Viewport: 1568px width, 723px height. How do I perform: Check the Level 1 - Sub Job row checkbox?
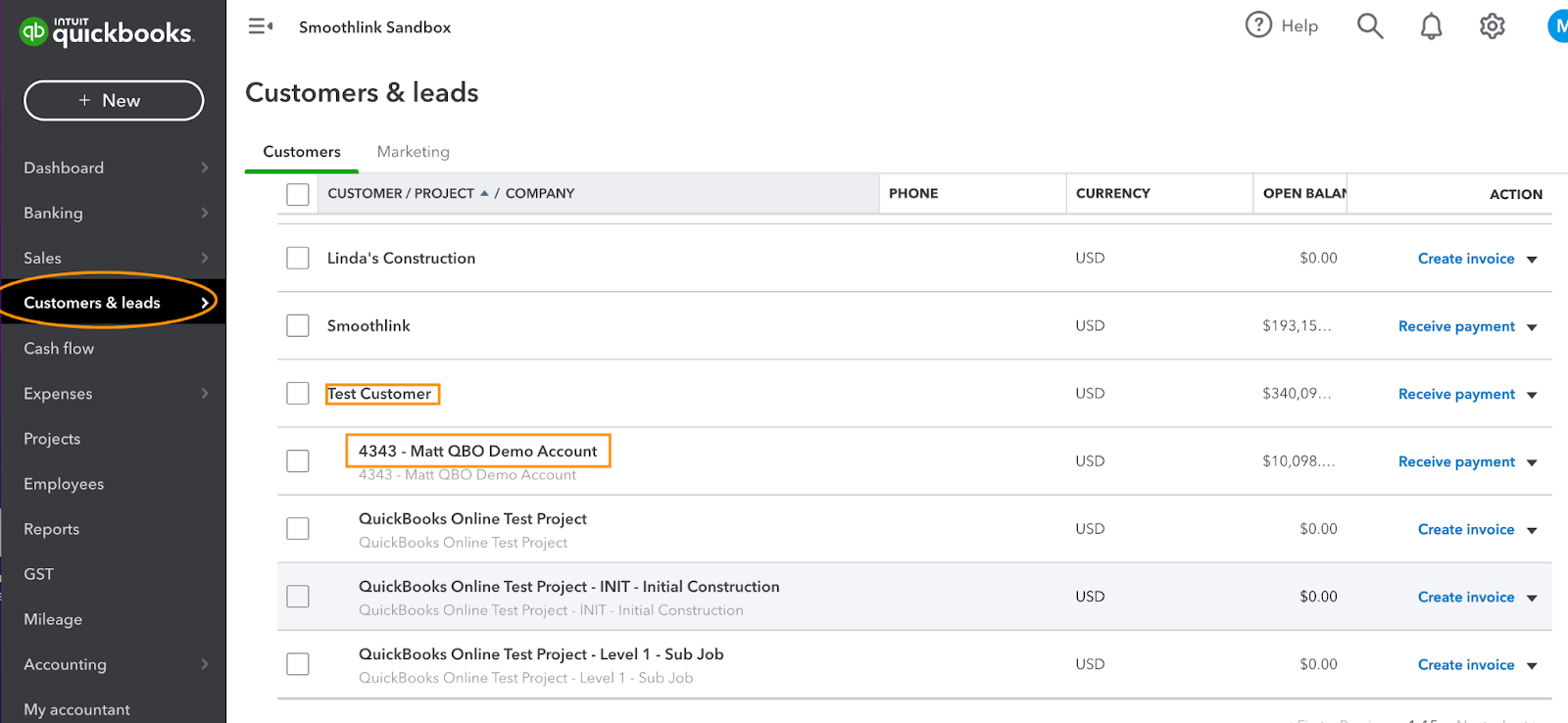pos(298,663)
